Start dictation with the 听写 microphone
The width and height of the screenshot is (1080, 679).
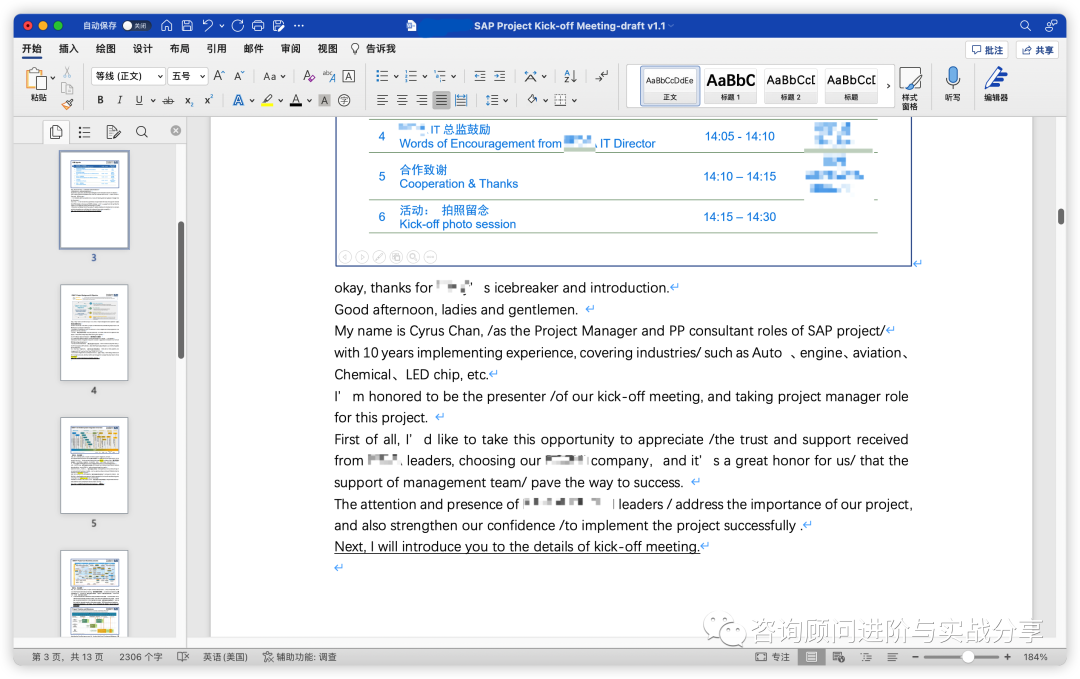tap(953, 84)
